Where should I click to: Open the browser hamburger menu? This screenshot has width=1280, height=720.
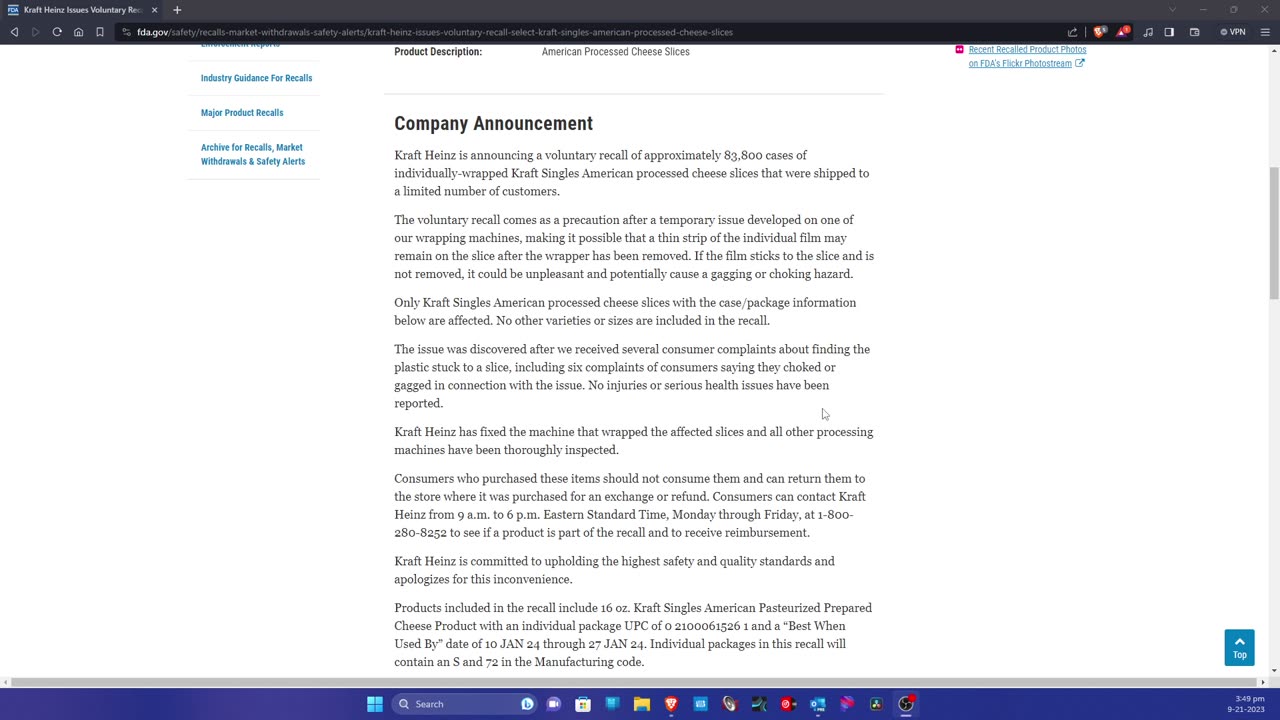click(x=1265, y=32)
